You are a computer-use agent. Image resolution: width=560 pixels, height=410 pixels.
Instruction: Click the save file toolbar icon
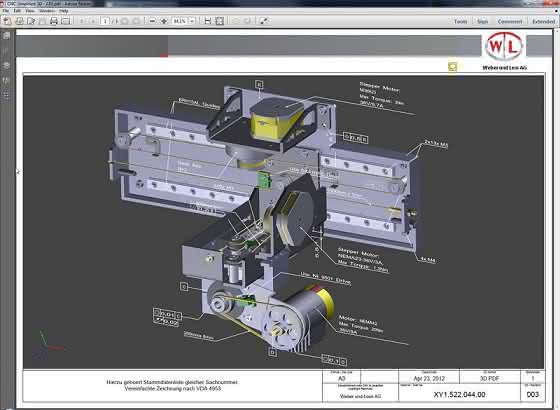[x=19, y=21]
